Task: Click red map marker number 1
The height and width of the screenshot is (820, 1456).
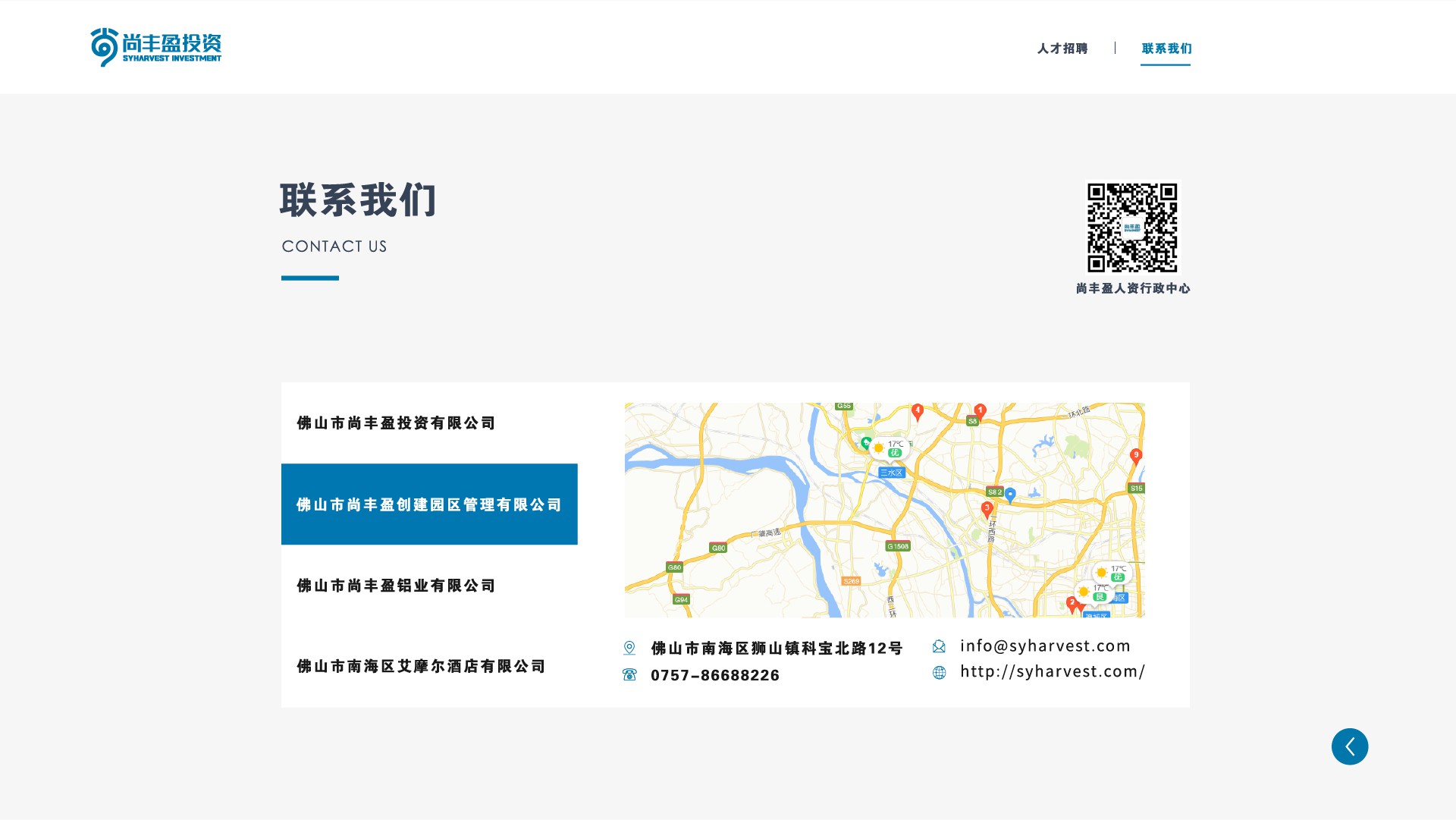Action: click(980, 412)
